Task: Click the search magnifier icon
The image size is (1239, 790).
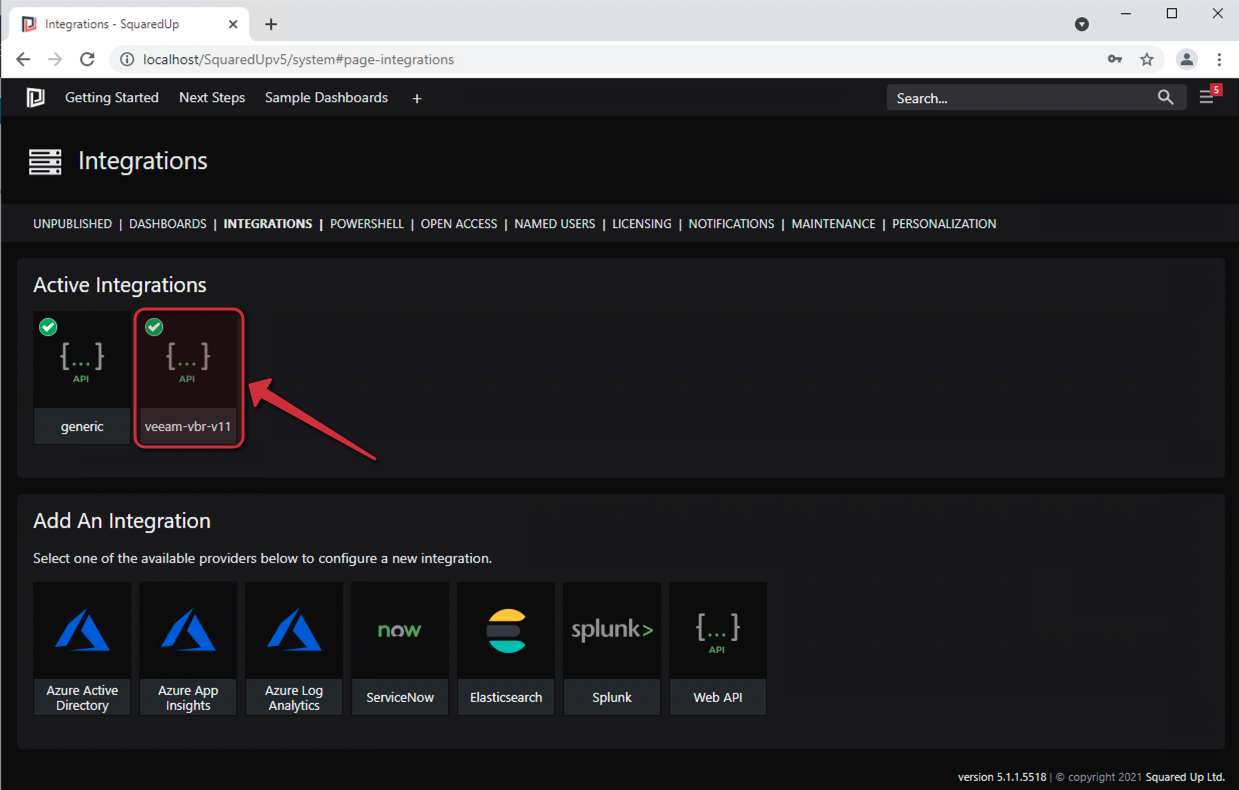Action: coord(1165,97)
